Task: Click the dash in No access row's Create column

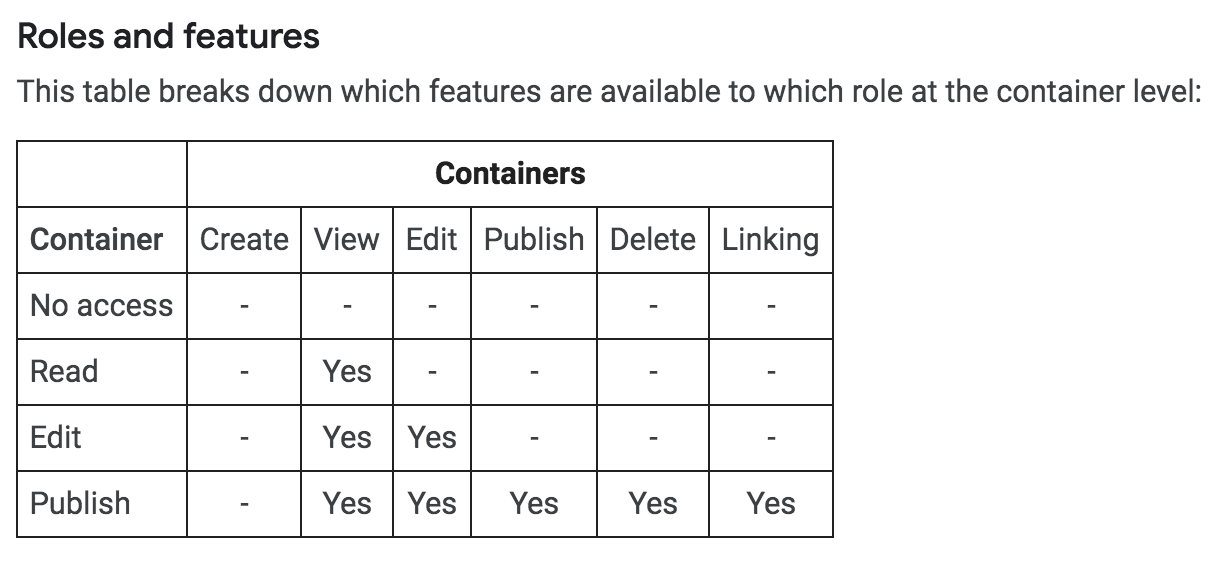Action: coord(244,307)
